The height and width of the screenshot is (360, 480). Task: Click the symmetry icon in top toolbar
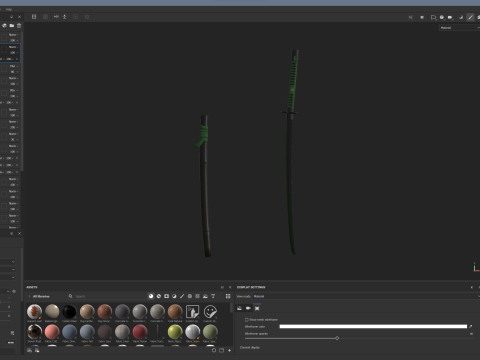(x=56, y=17)
